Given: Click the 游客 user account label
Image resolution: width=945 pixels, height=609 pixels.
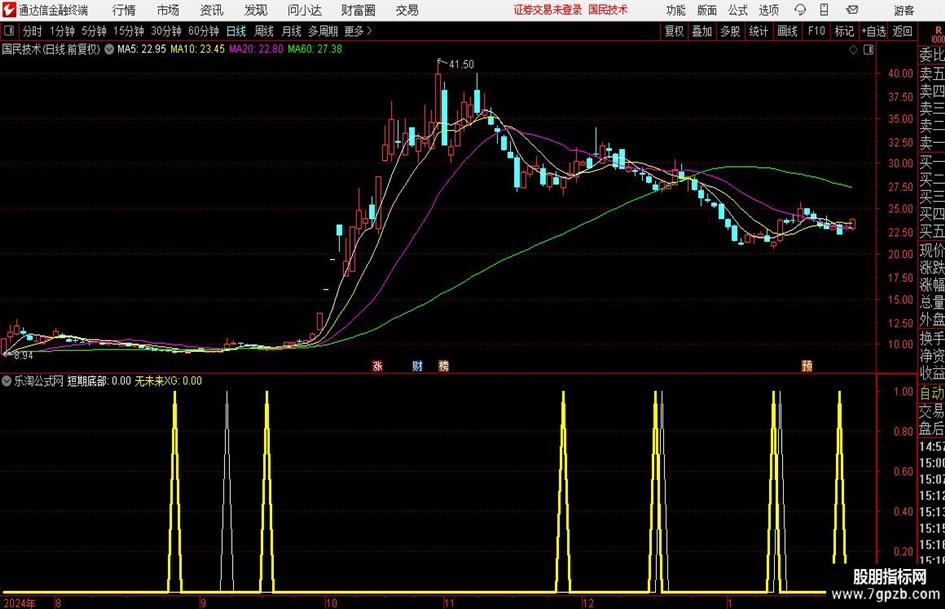Looking at the screenshot, I should tap(904, 10).
